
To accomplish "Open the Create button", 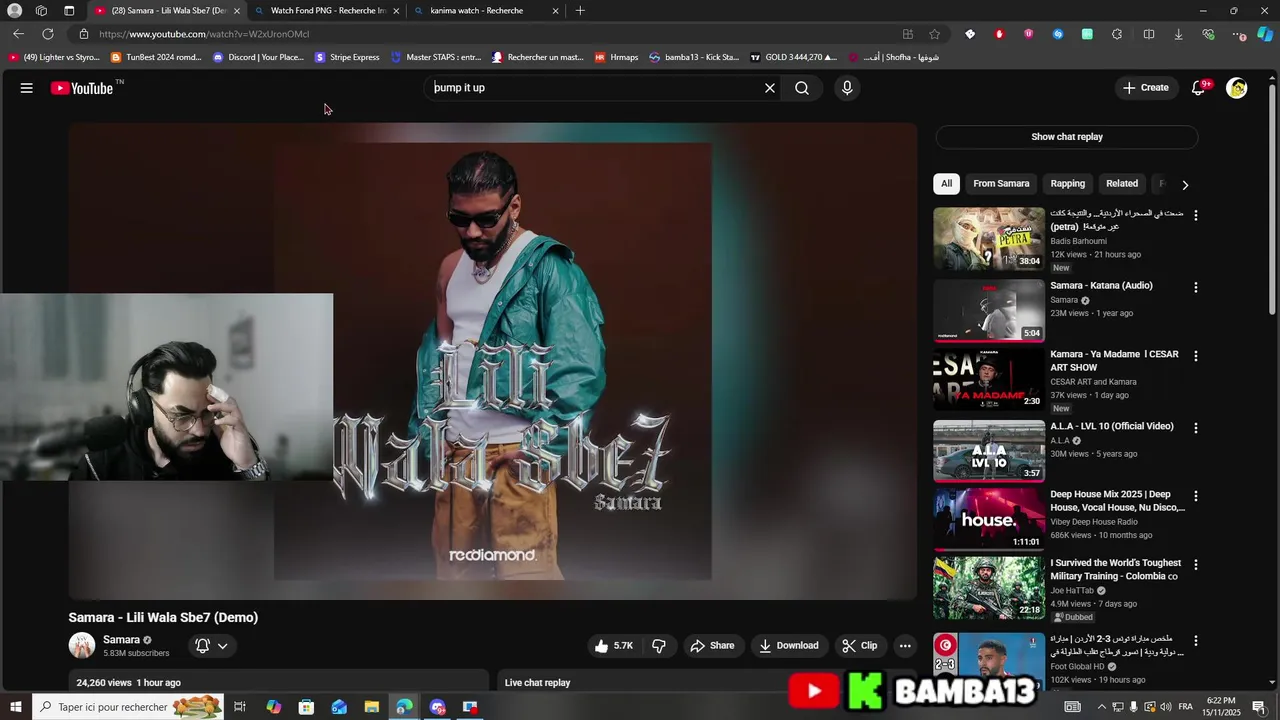I will click(x=1146, y=88).
